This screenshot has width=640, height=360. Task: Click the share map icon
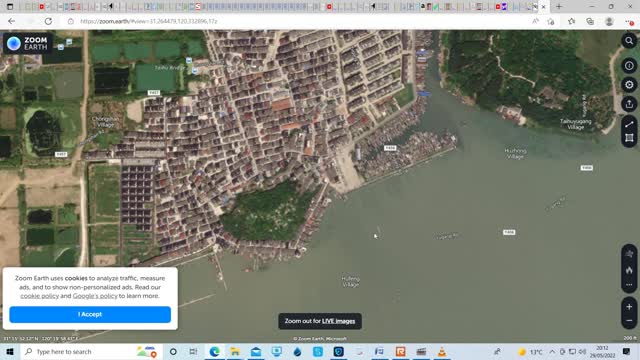[x=629, y=104]
